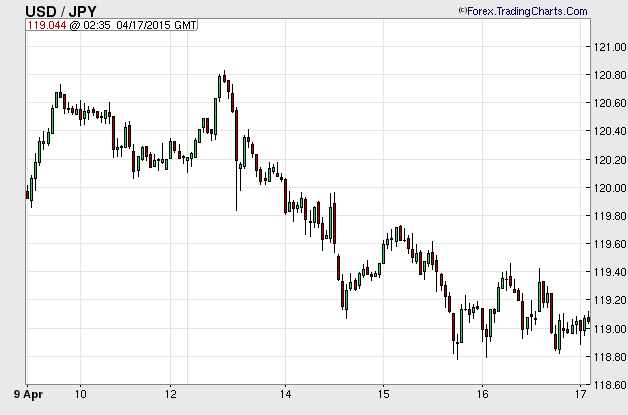Click the 02:35 04/17/2015 GMT timestamp
This screenshot has width=628, height=415.
point(139,25)
